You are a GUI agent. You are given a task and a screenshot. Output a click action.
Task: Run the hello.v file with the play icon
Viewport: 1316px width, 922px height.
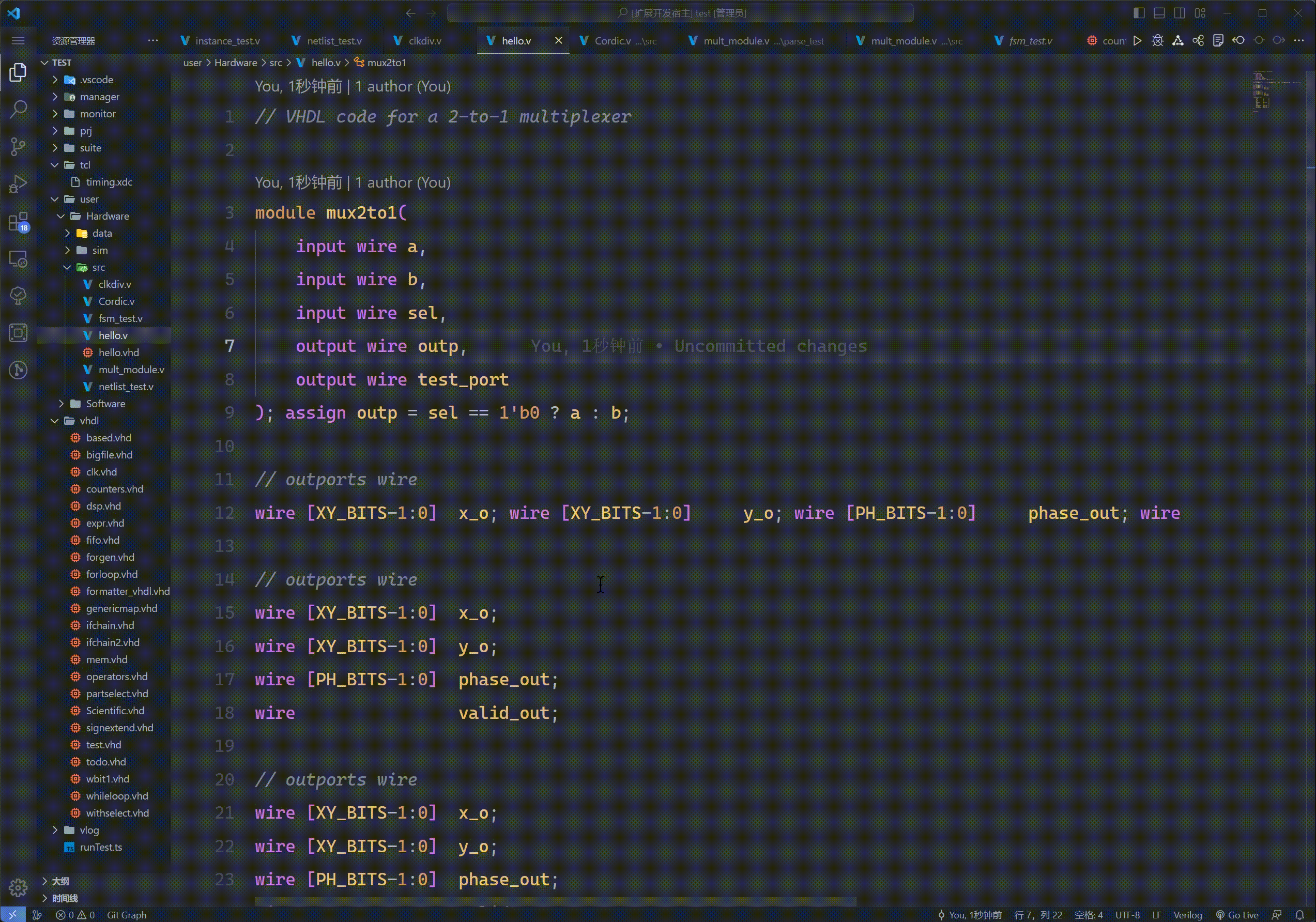pyautogui.click(x=1139, y=40)
